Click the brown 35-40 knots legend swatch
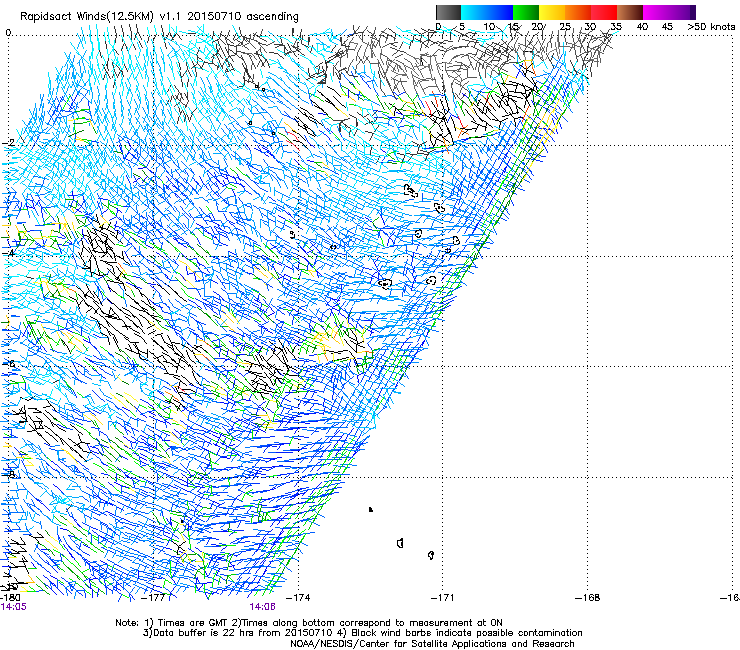This screenshot has width=740, height=650. (x=630, y=12)
